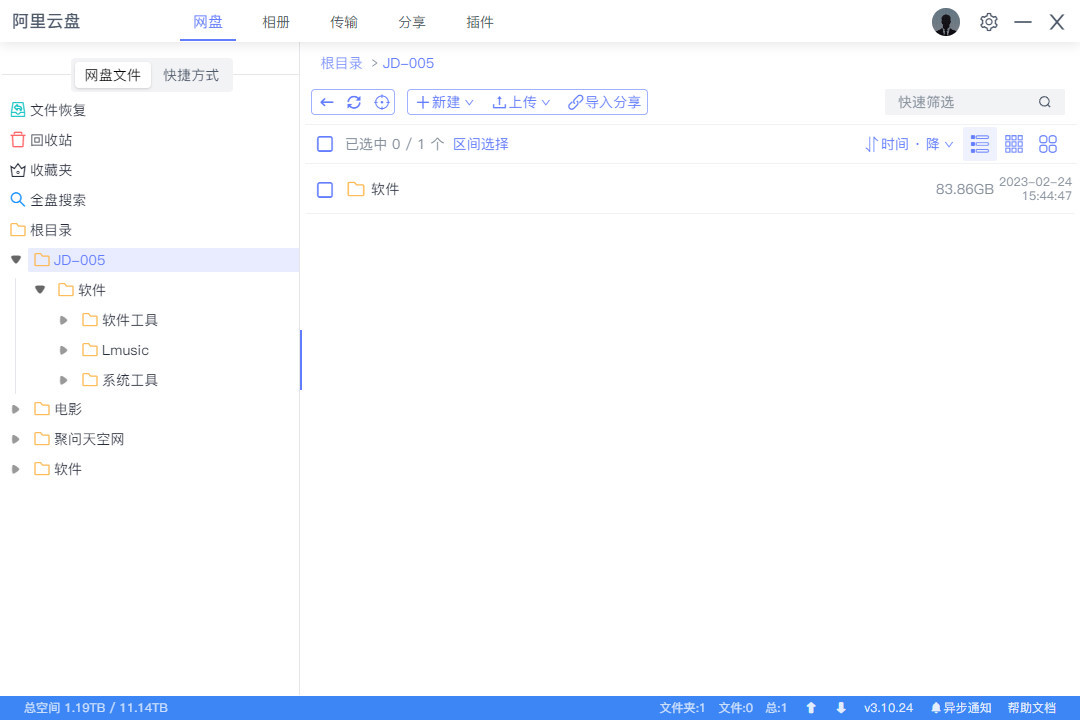Refresh the file list
Image resolution: width=1080 pixels, height=720 pixels.
[x=354, y=103]
